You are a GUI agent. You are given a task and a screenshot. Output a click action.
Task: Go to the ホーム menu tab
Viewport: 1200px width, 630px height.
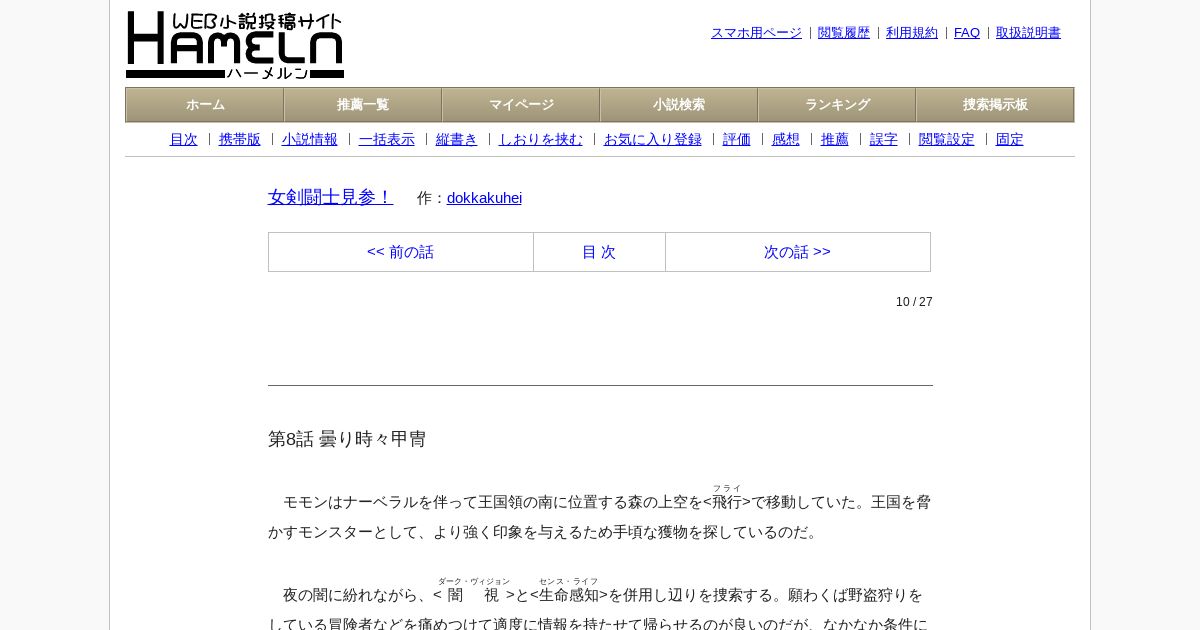(x=205, y=105)
